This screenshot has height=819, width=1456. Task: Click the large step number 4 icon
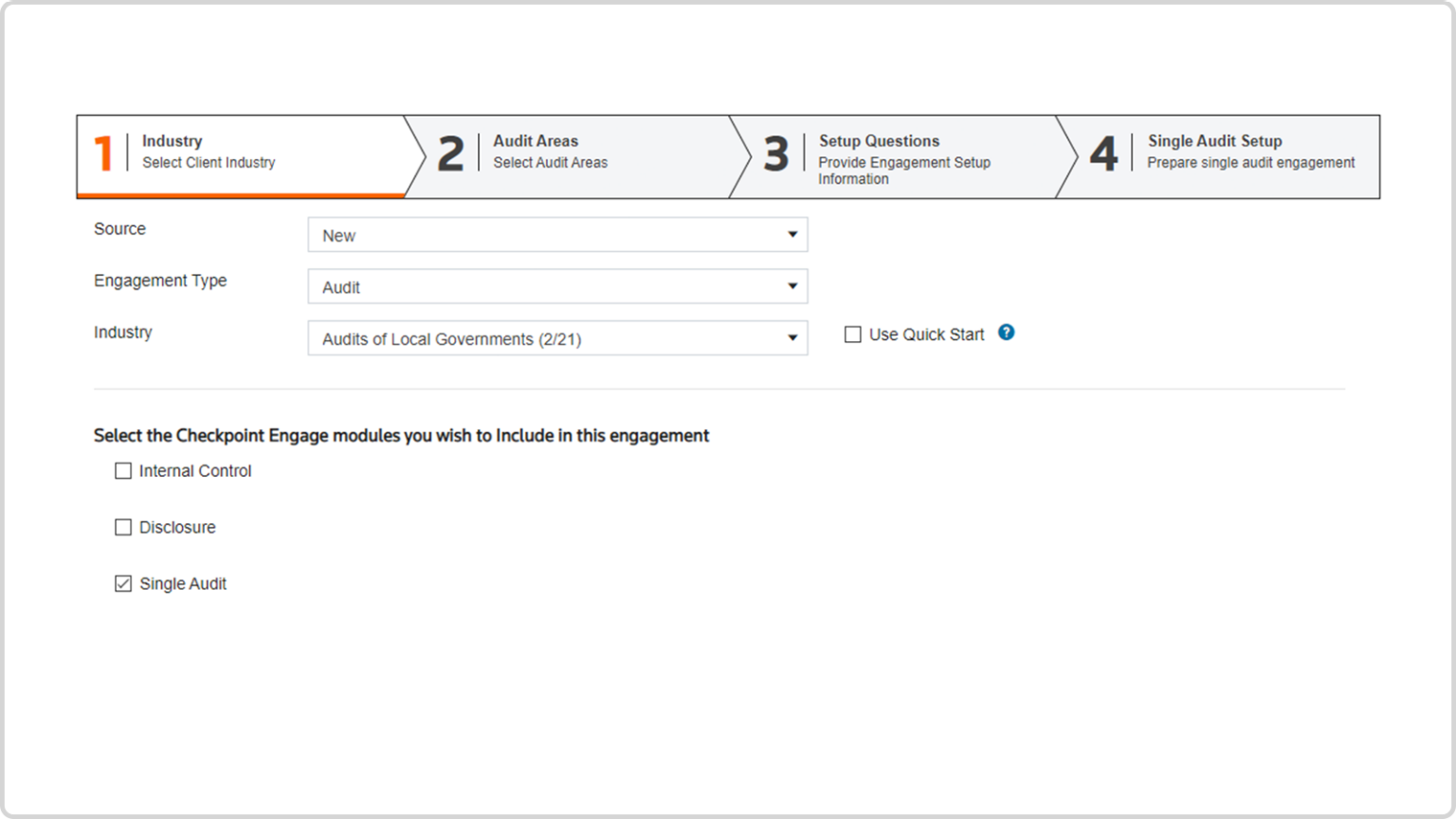coord(1103,154)
